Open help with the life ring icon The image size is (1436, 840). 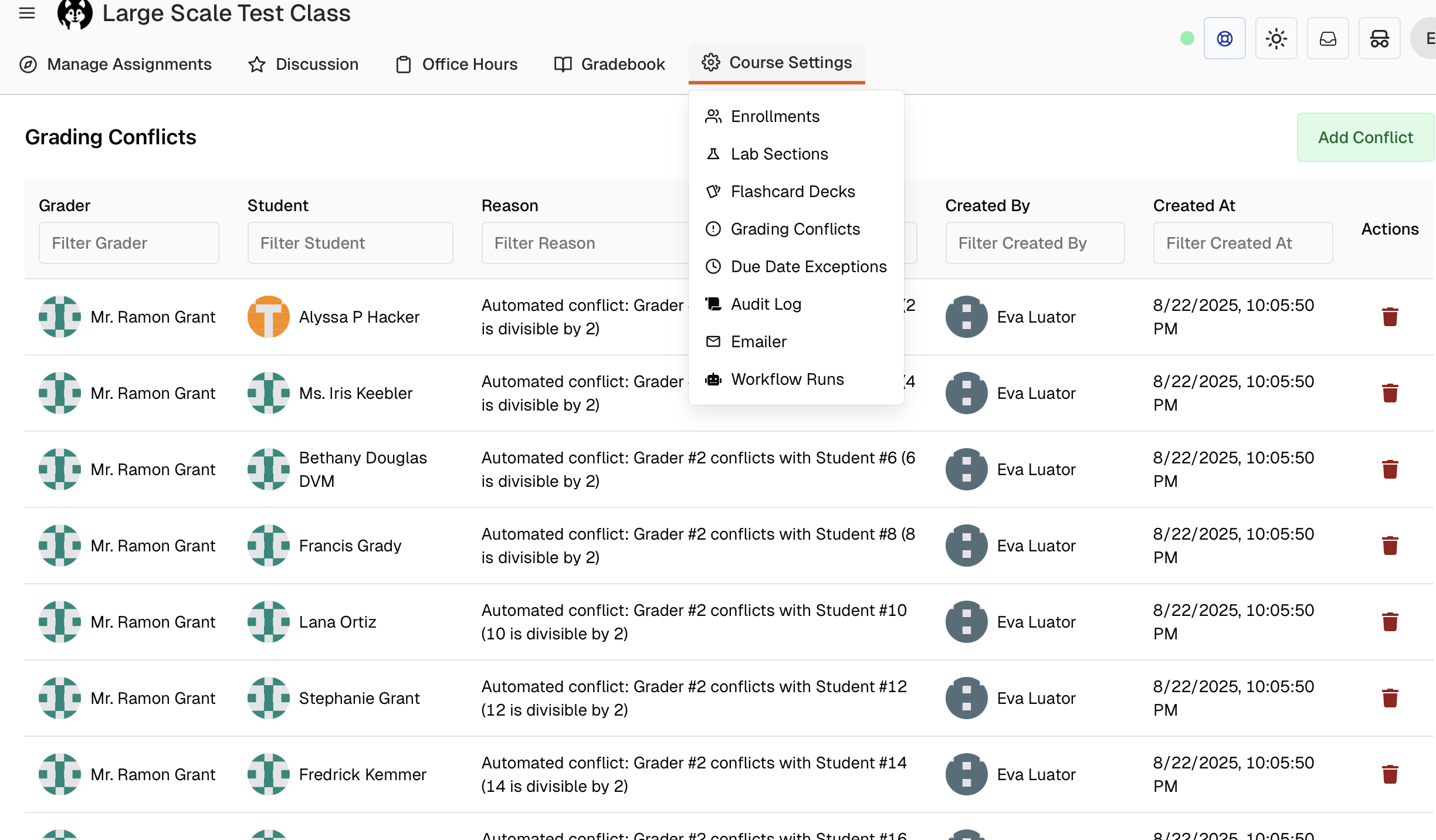click(x=1225, y=38)
